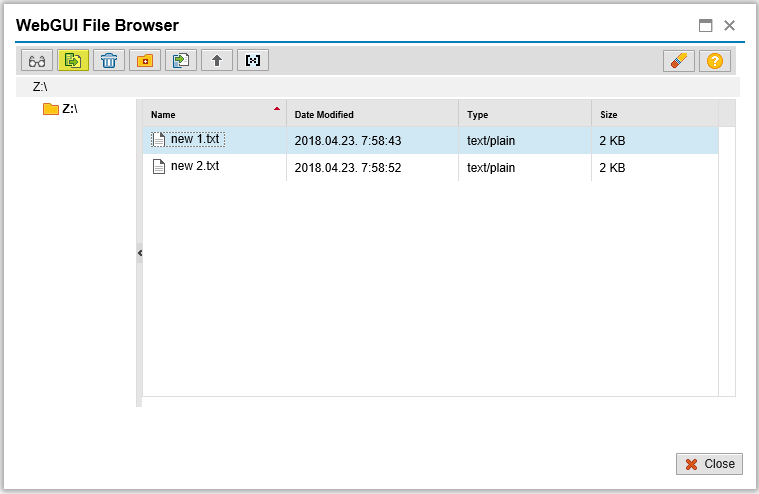Click the Z:\ path bar

pos(378,87)
